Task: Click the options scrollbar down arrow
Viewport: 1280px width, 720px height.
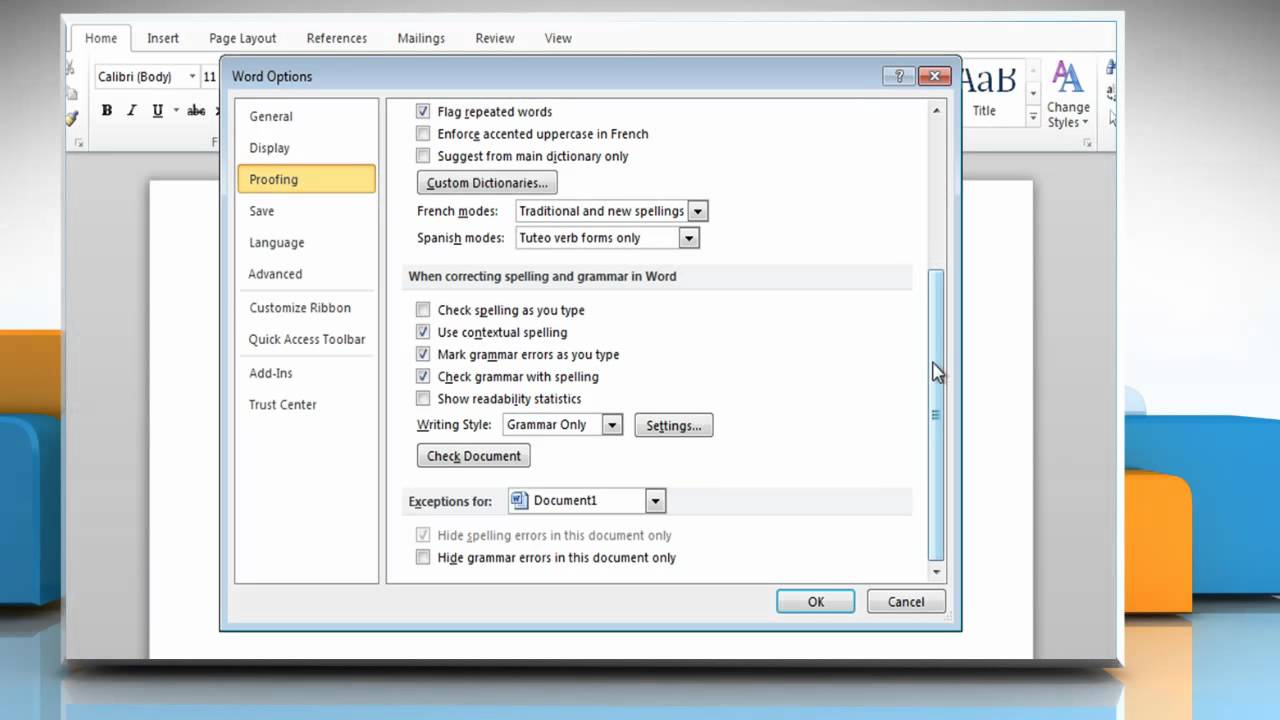Action: coord(937,572)
